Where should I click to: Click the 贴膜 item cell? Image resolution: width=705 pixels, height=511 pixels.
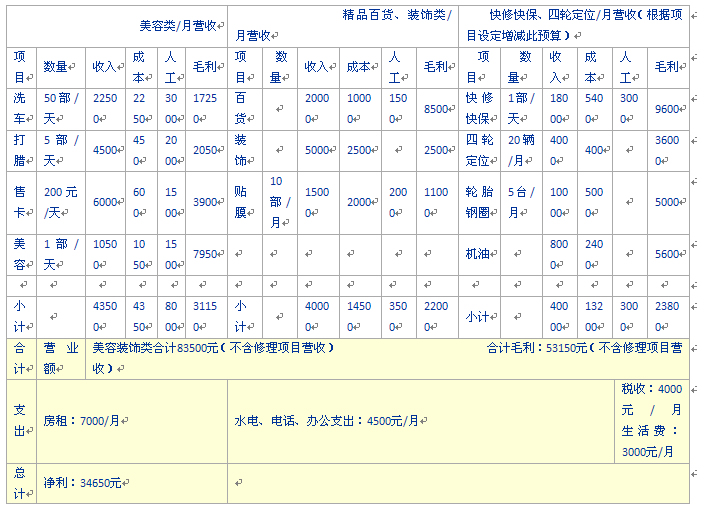243,202
